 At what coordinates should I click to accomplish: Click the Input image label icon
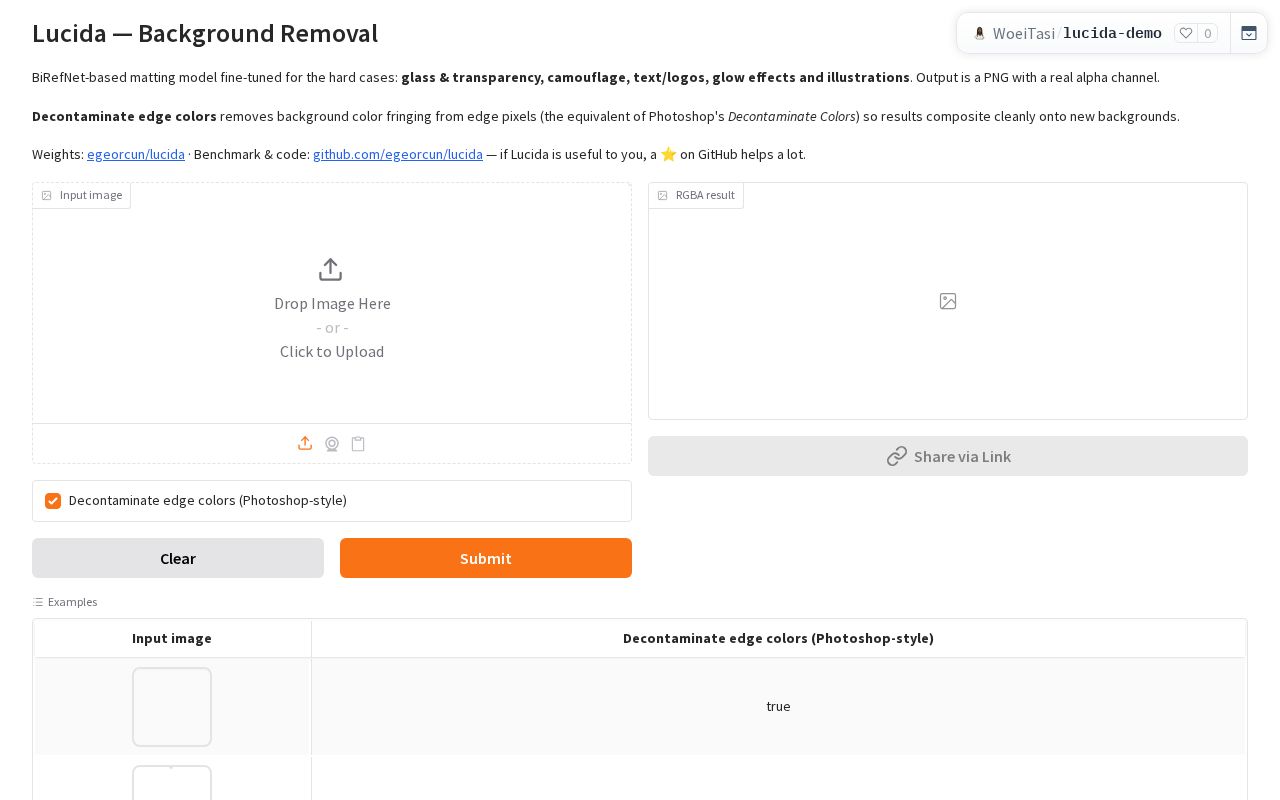click(x=46, y=195)
